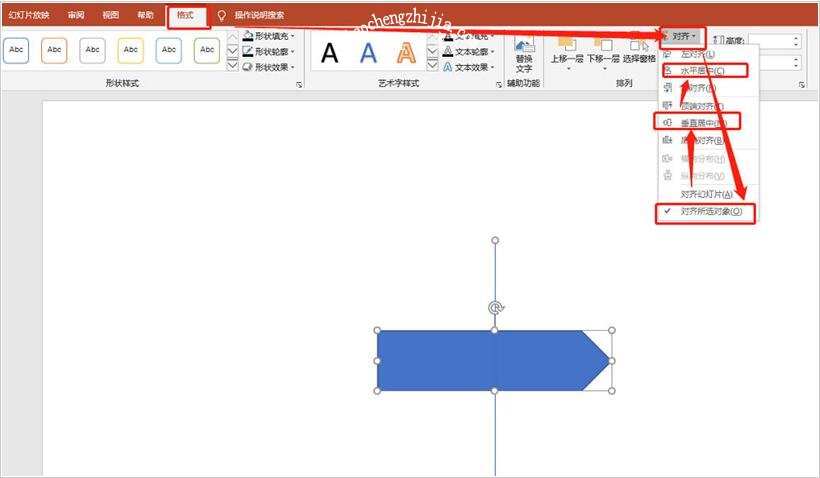Toggle the 对齐 align dropdown button
The width and height of the screenshot is (820, 478).
tap(682, 36)
